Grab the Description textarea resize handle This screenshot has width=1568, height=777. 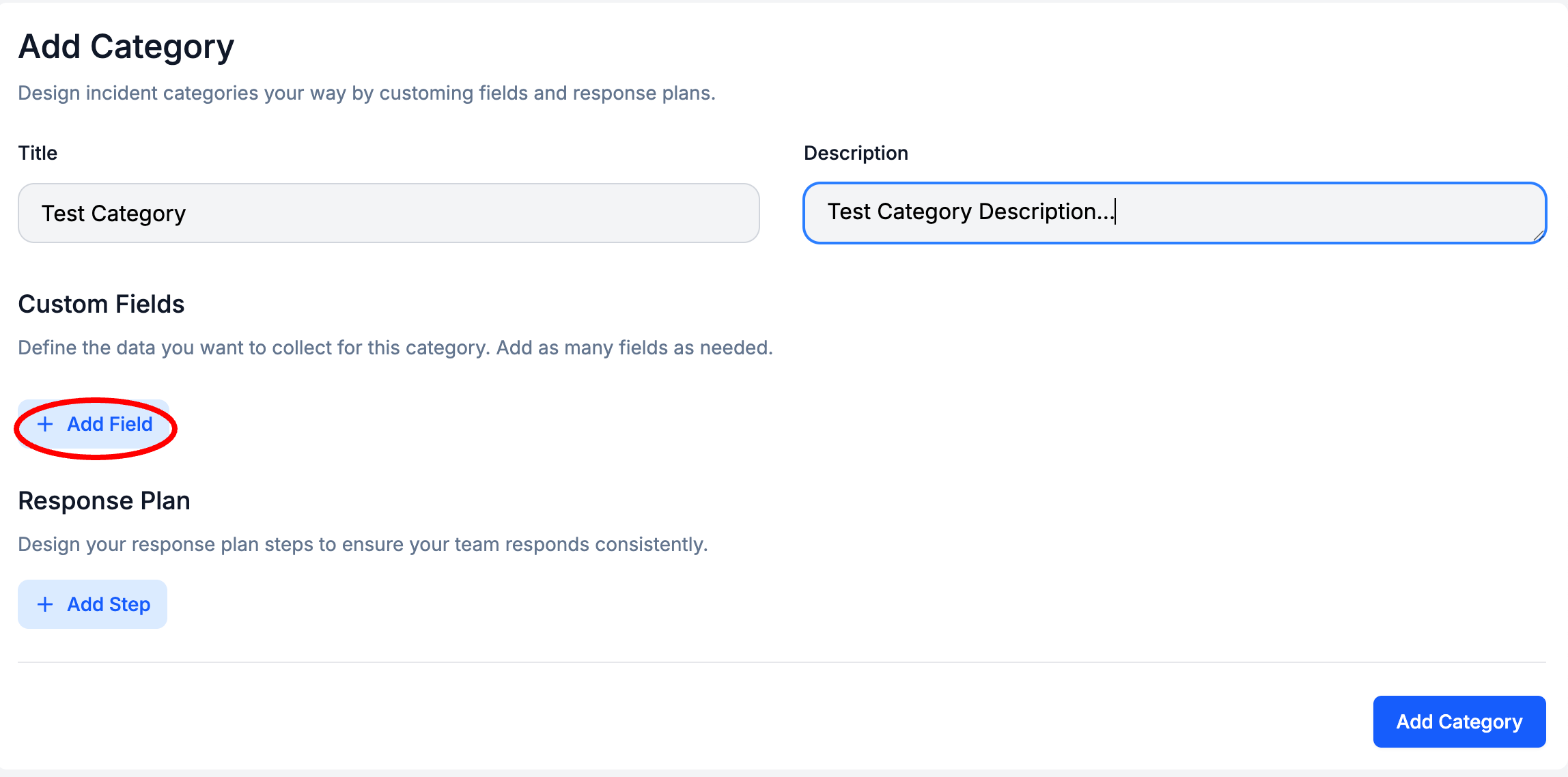coord(1538,236)
